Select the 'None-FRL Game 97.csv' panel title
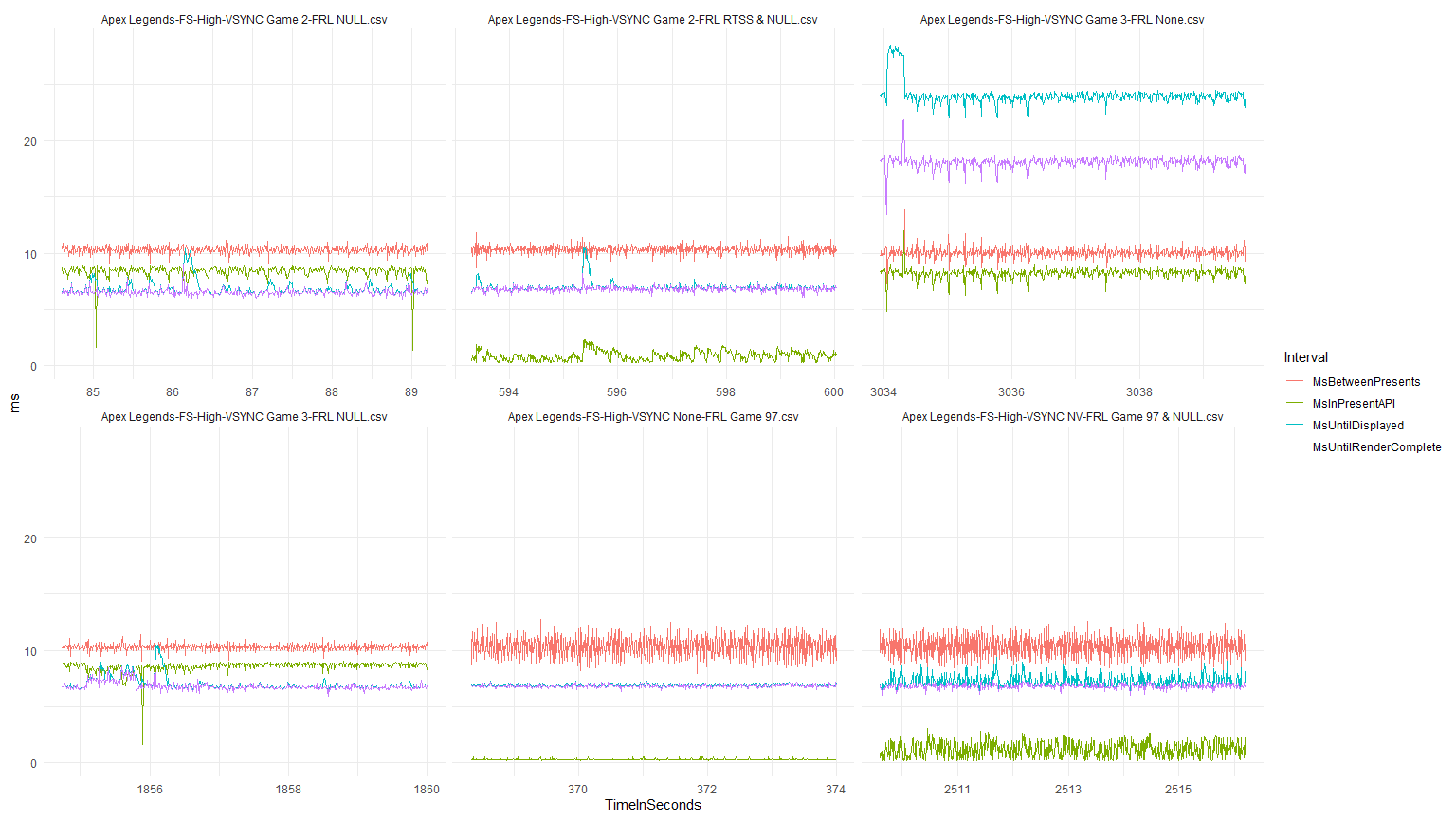 pyautogui.click(x=652, y=417)
